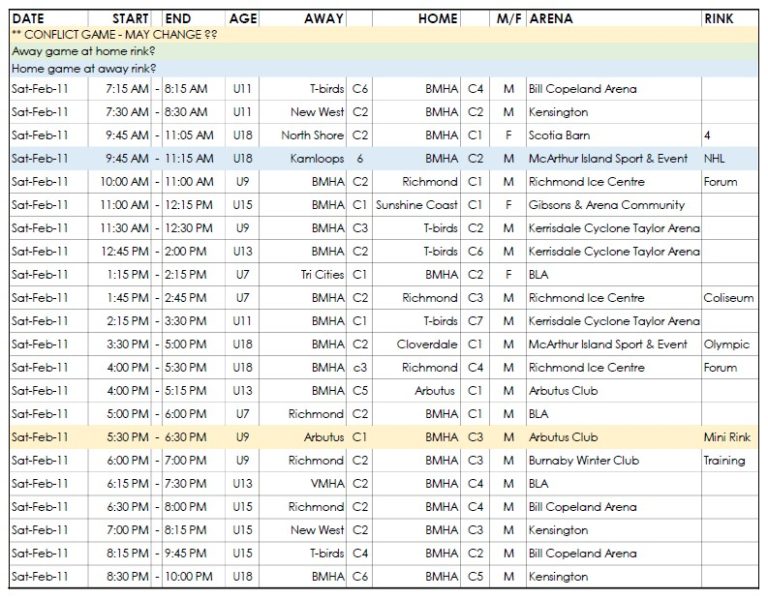Viewport: 768px width, 599px height.
Task: Click the VMHA away team cell
Action: (x=326, y=483)
